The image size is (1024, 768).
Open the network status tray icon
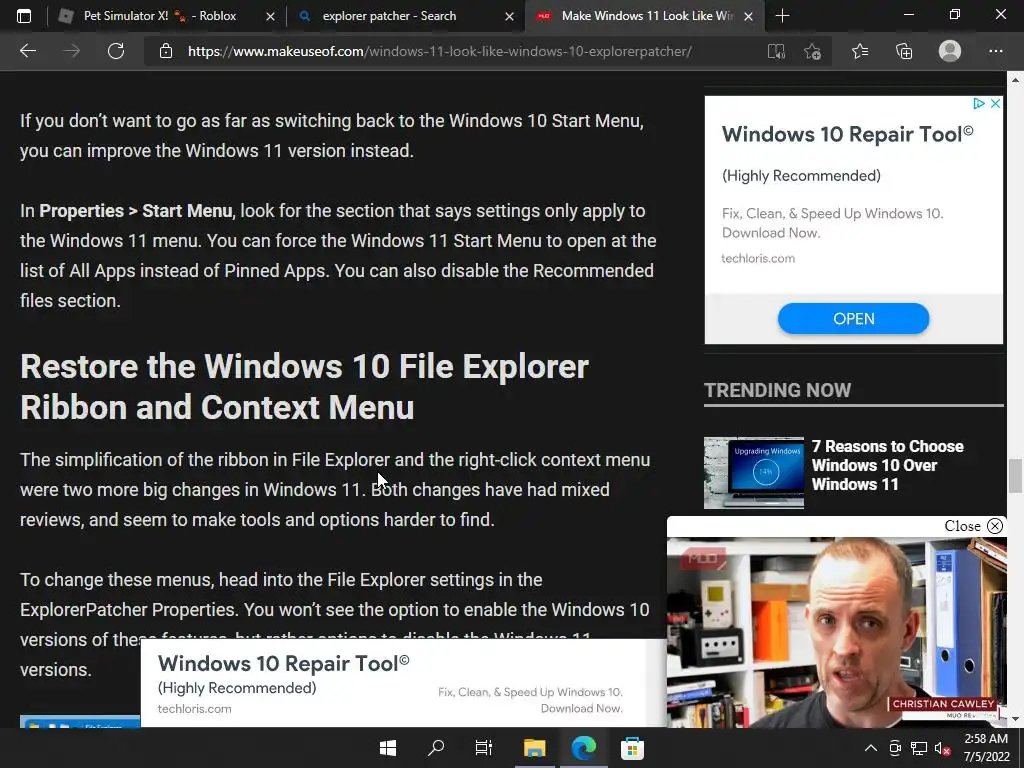(x=919, y=748)
